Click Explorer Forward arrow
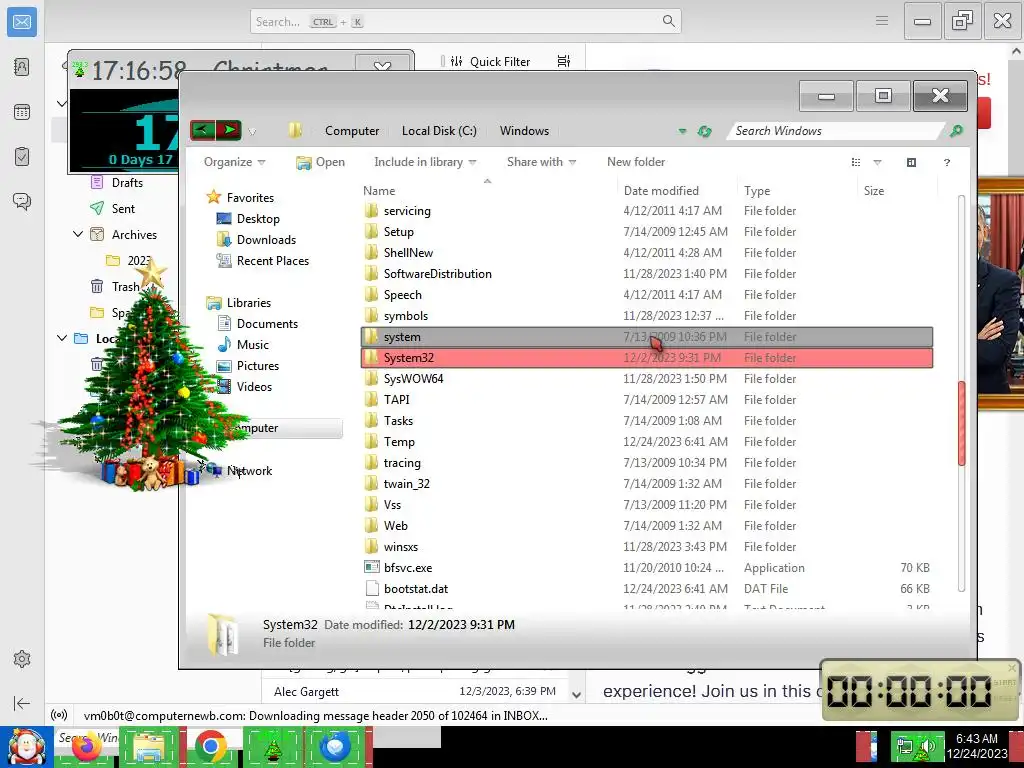The height and width of the screenshot is (768, 1024). 229,130
